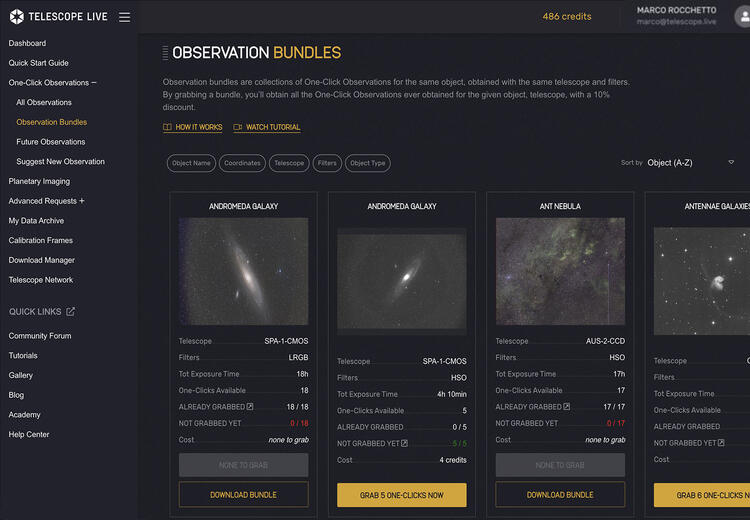The width and height of the screenshot is (750, 520).
Task: Click the 4 credits cost value
Action: pos(453,460)
